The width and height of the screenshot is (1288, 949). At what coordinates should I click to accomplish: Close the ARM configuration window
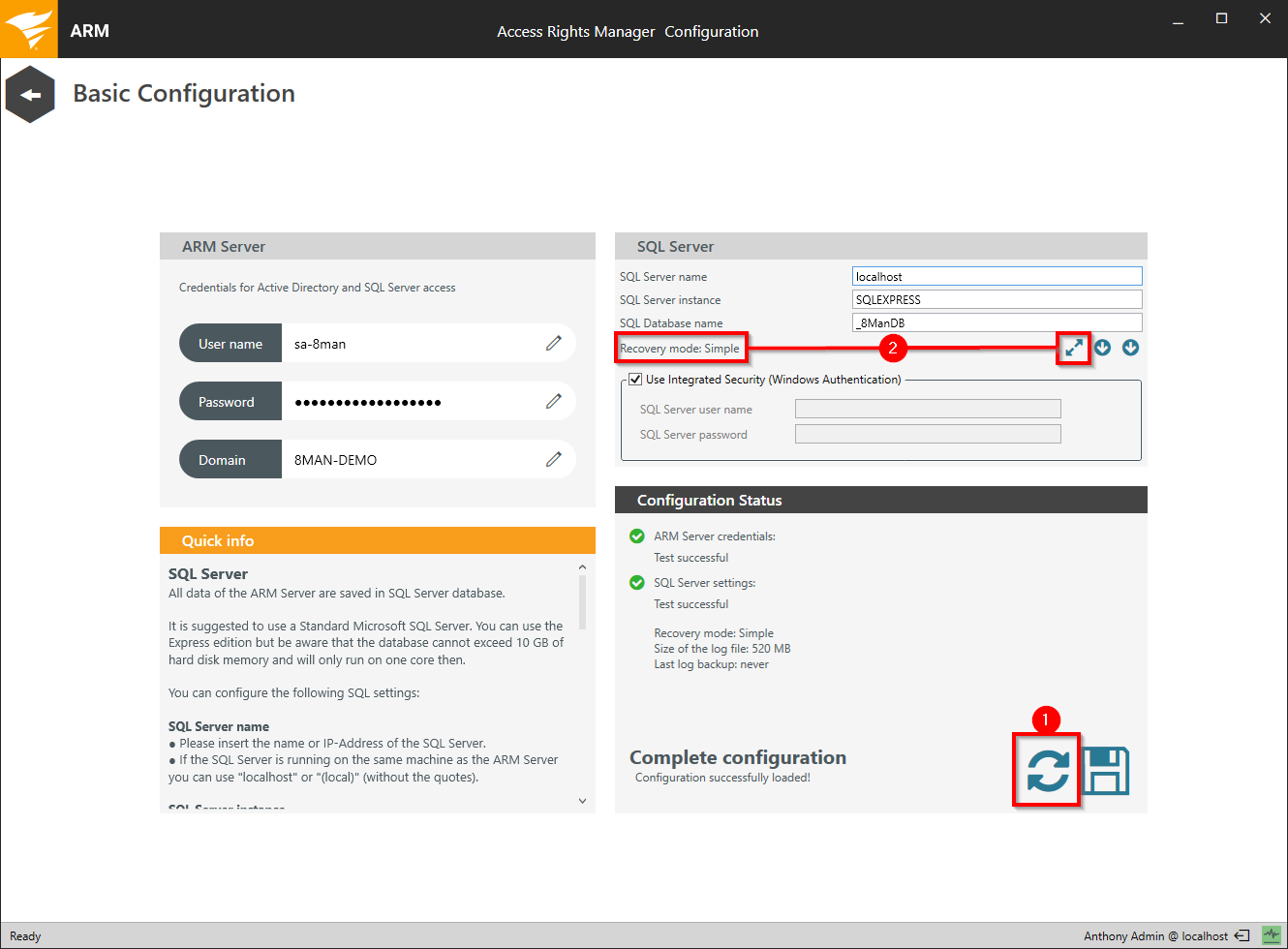coord(1265,19)
